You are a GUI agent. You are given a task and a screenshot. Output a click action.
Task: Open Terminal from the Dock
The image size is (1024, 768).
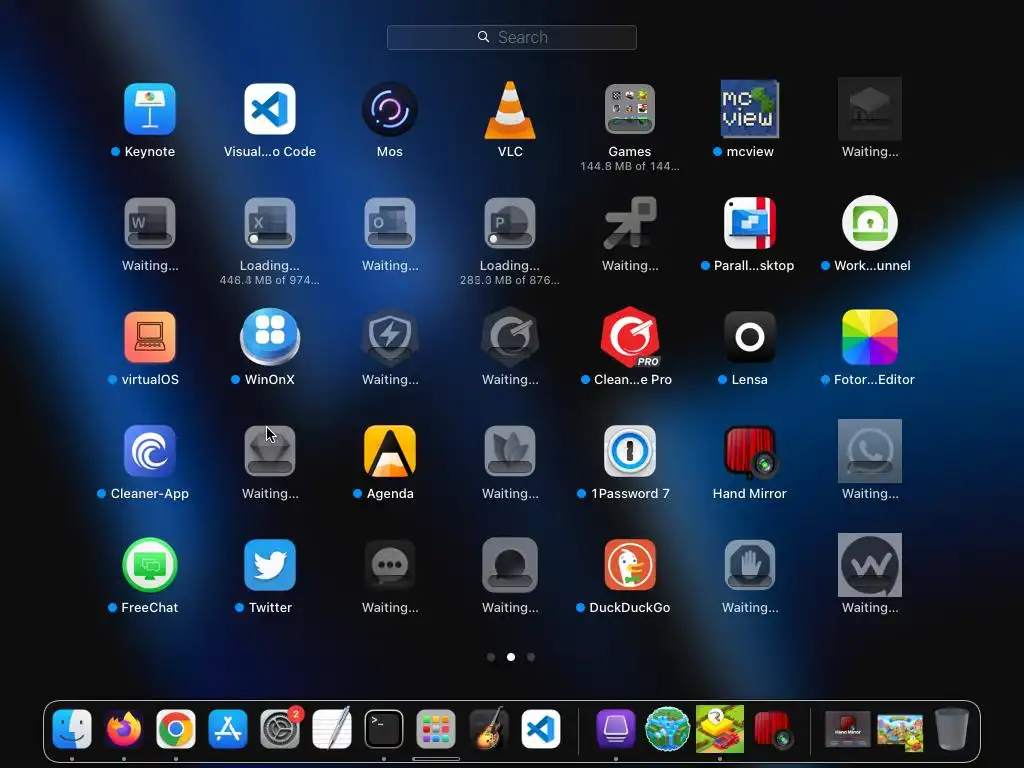point(384,729)
